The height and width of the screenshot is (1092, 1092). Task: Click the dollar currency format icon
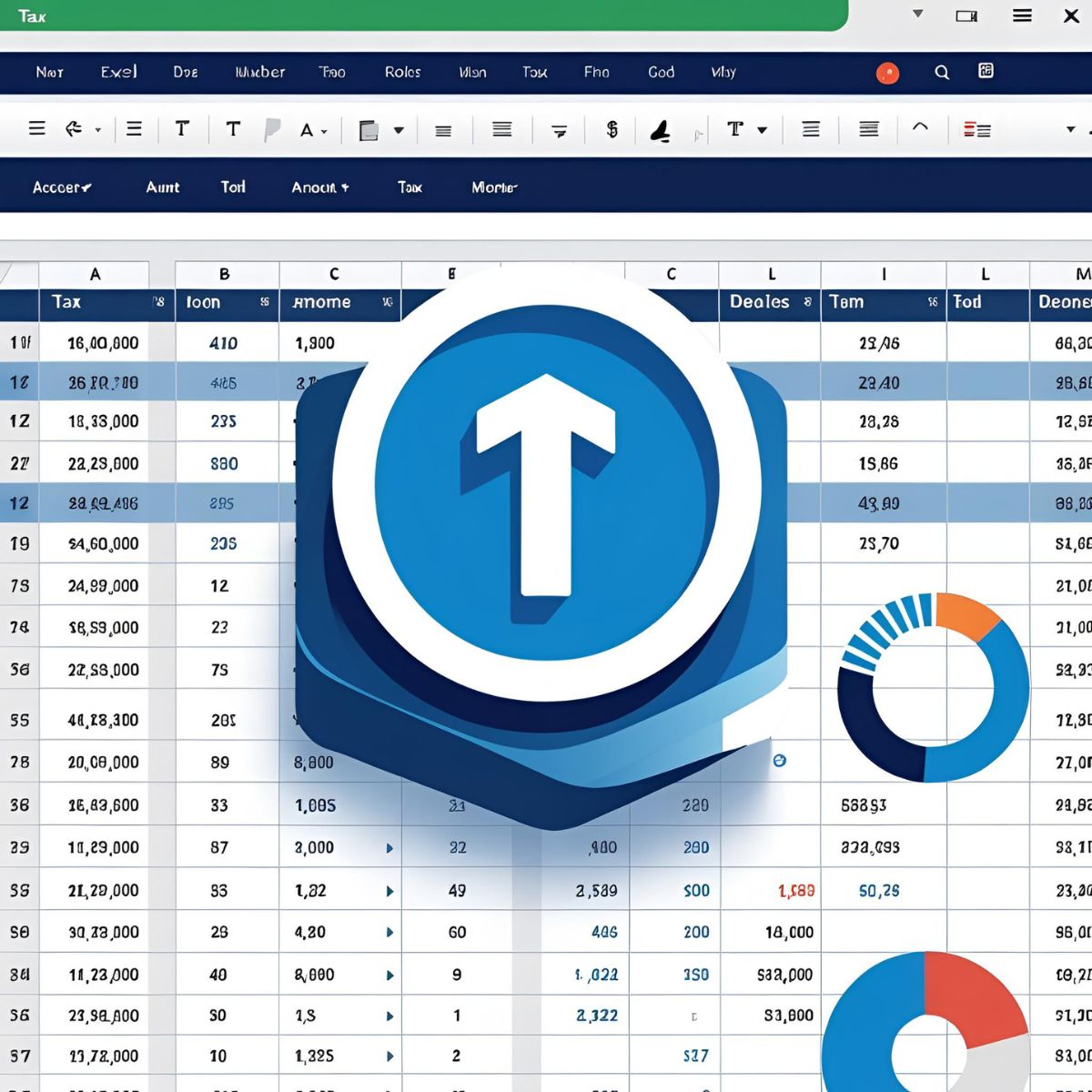[612, 130]
